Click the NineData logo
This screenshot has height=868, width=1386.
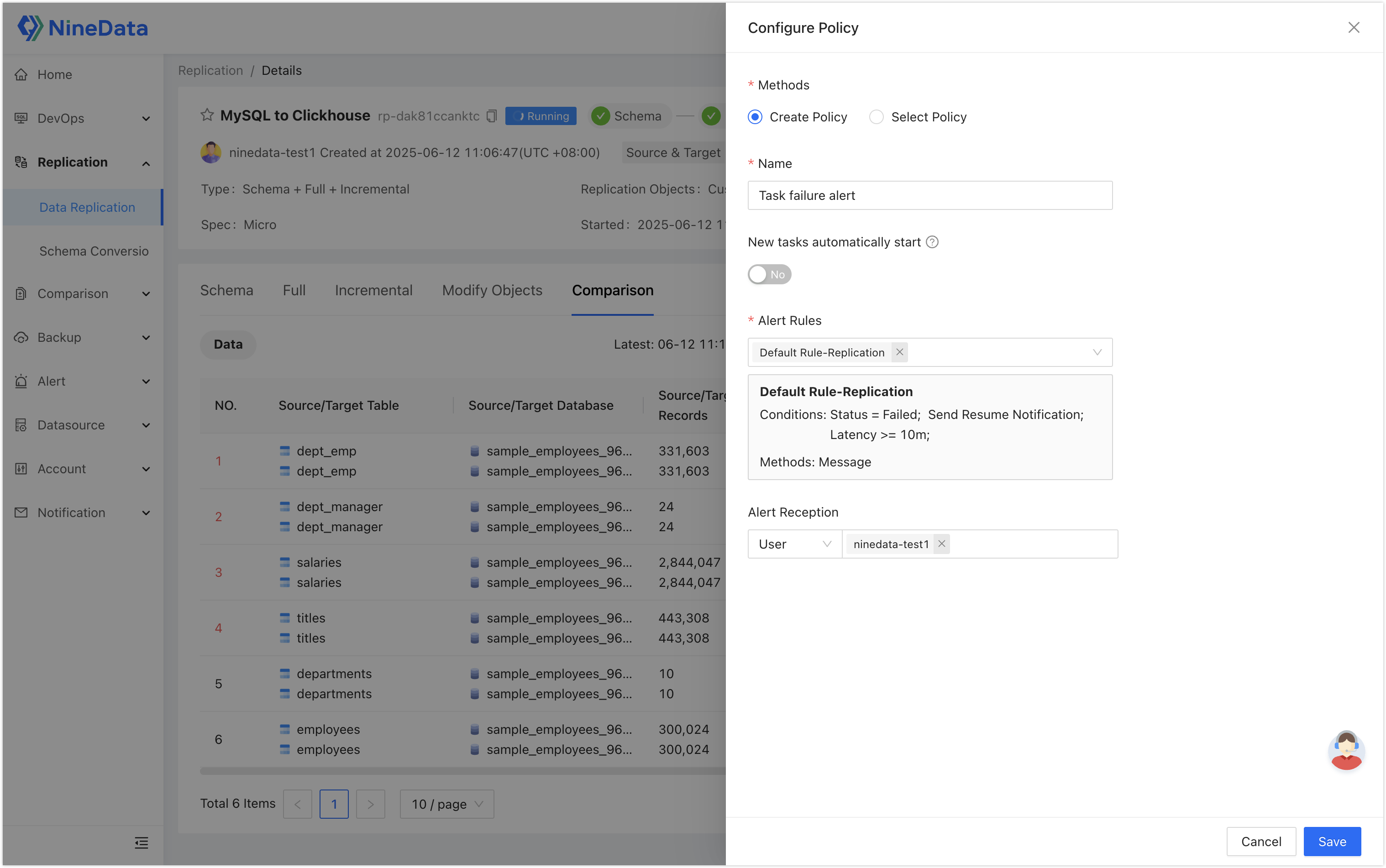tap(83, 27)
